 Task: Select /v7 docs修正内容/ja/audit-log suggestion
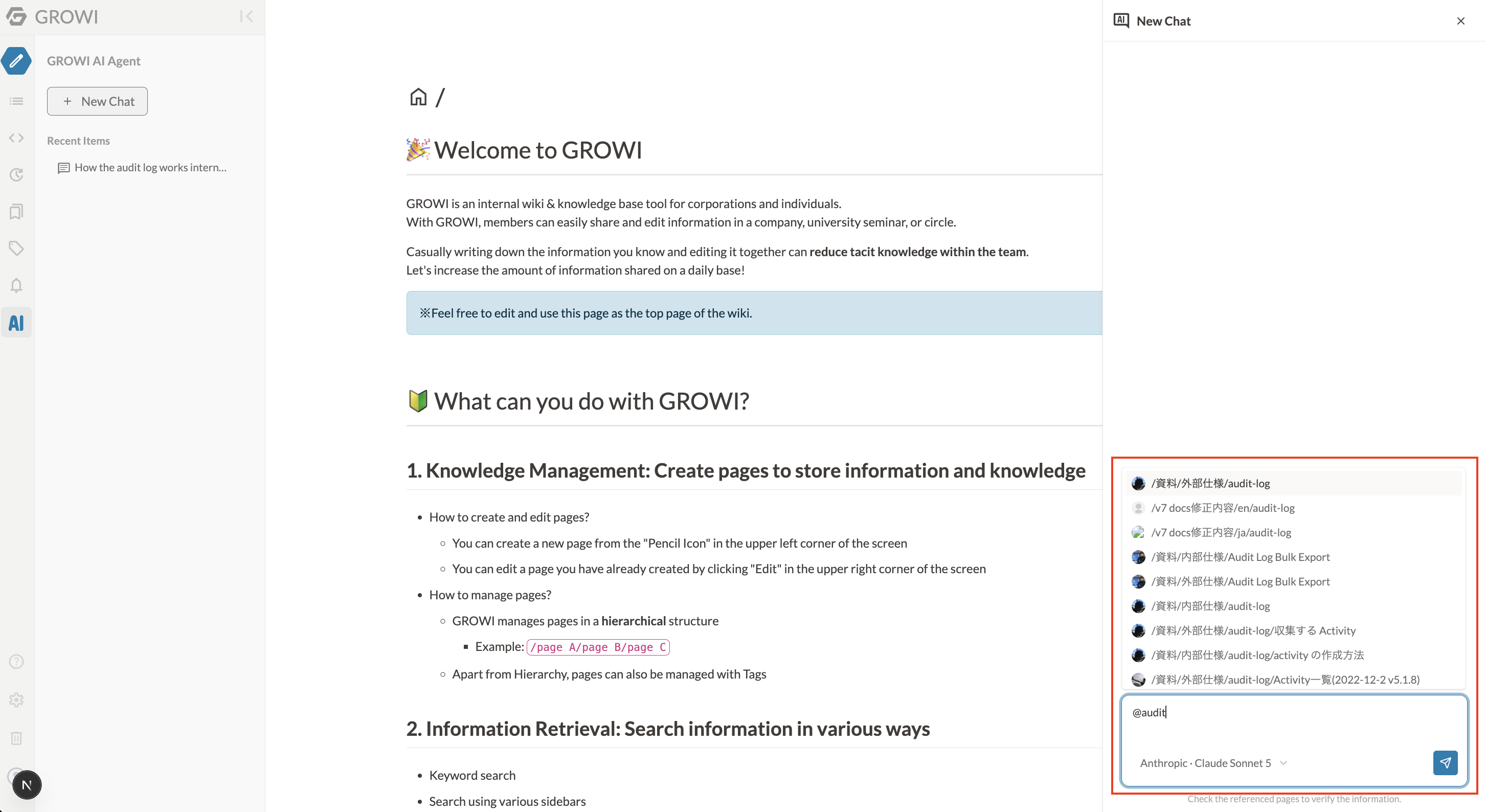(x=1293, y=532)
